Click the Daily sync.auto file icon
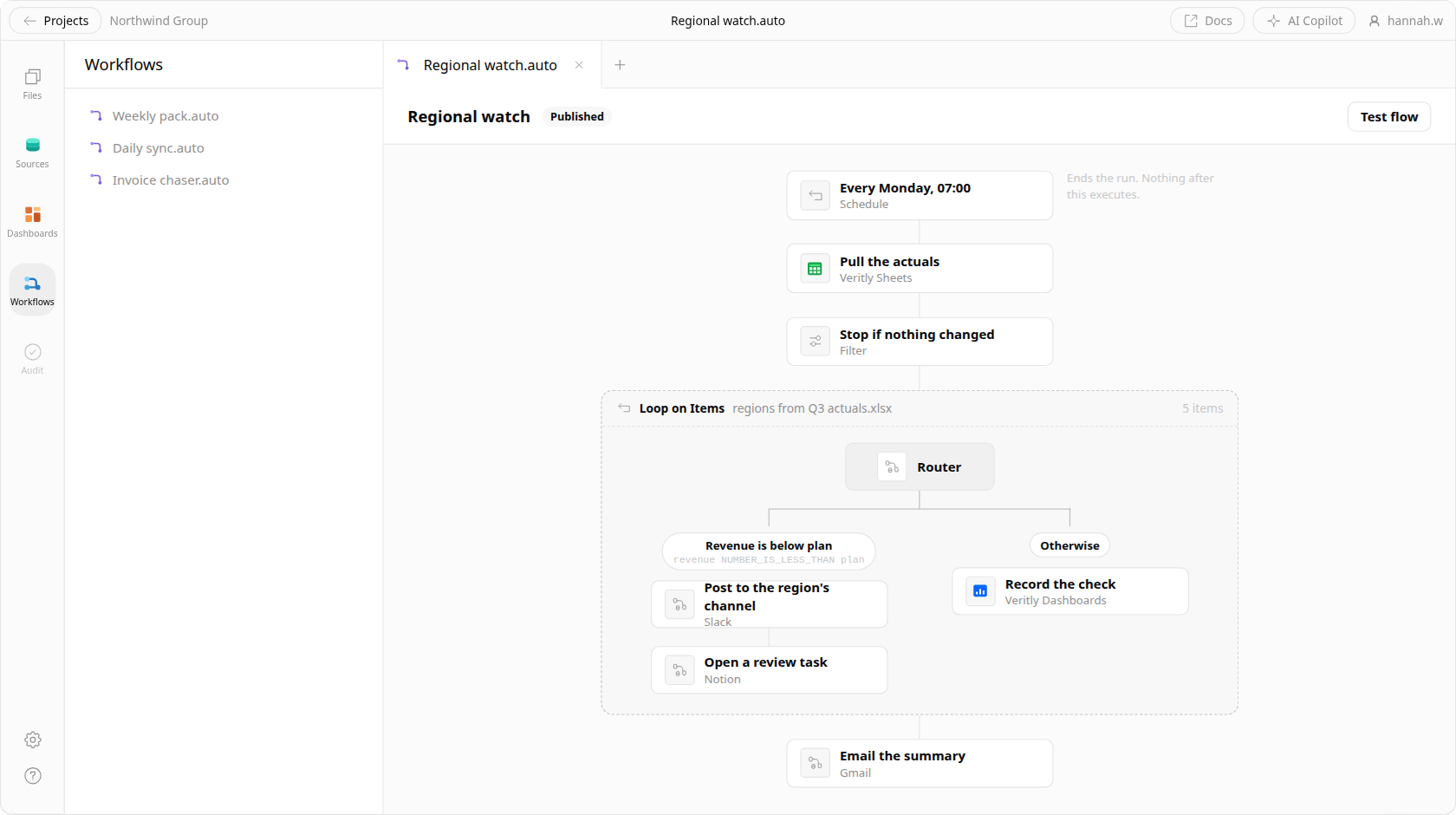The height and width of the screenshot is (815, 1456). click(x=96, y=147)
